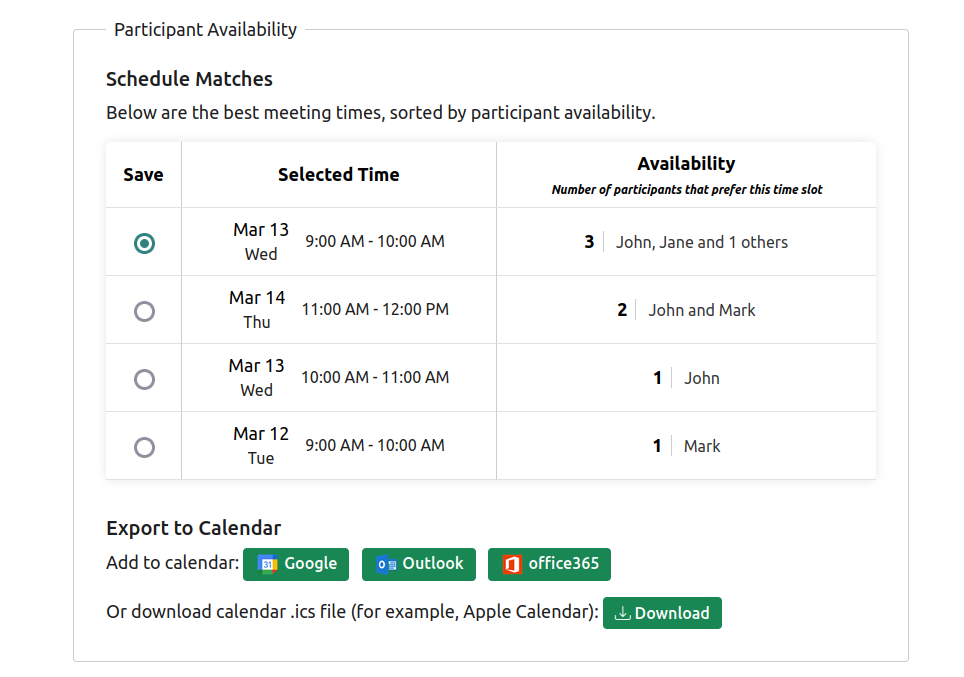Click the Selected Time column header

[338, 174]
